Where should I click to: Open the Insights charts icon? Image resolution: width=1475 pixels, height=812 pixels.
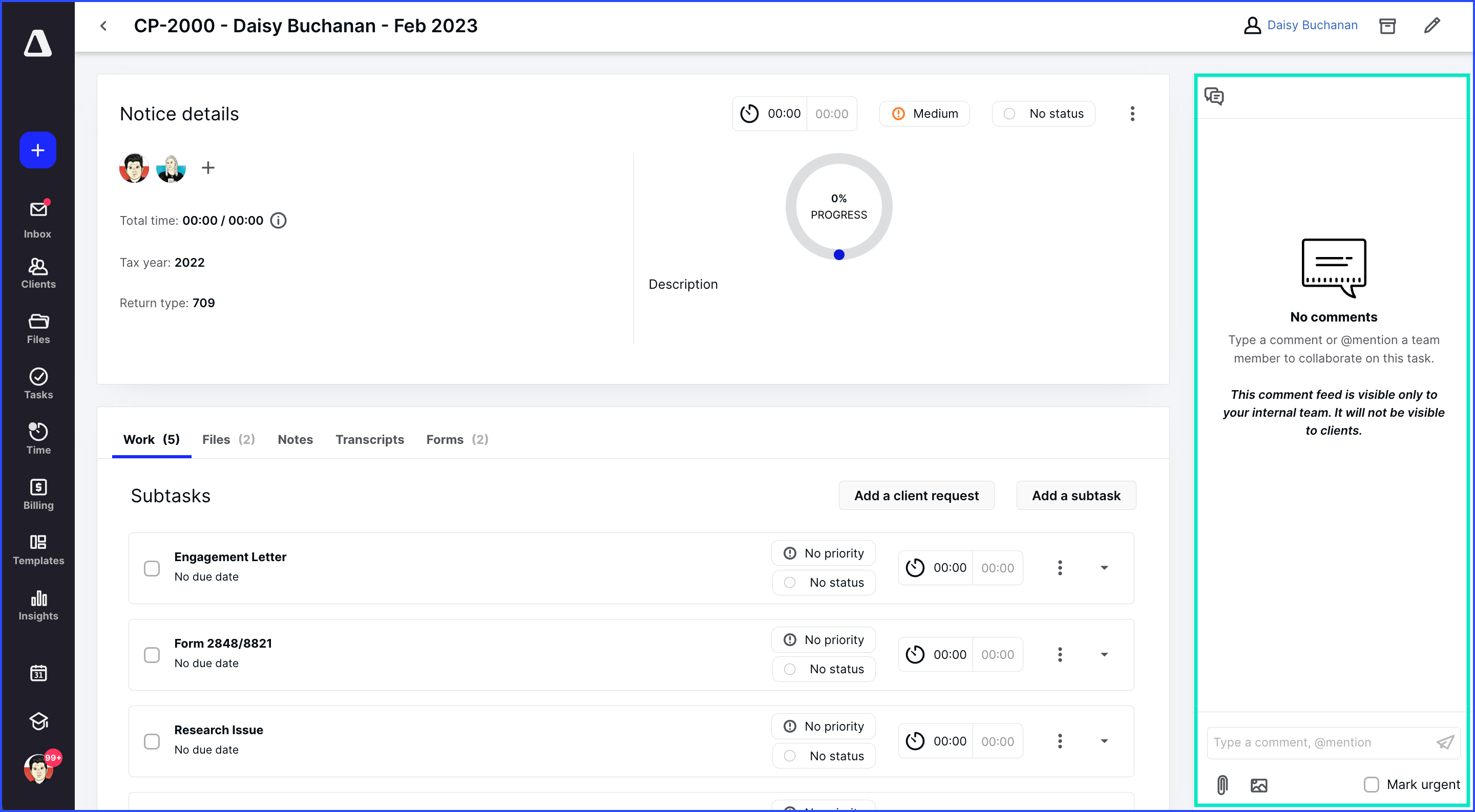[38, 605]
